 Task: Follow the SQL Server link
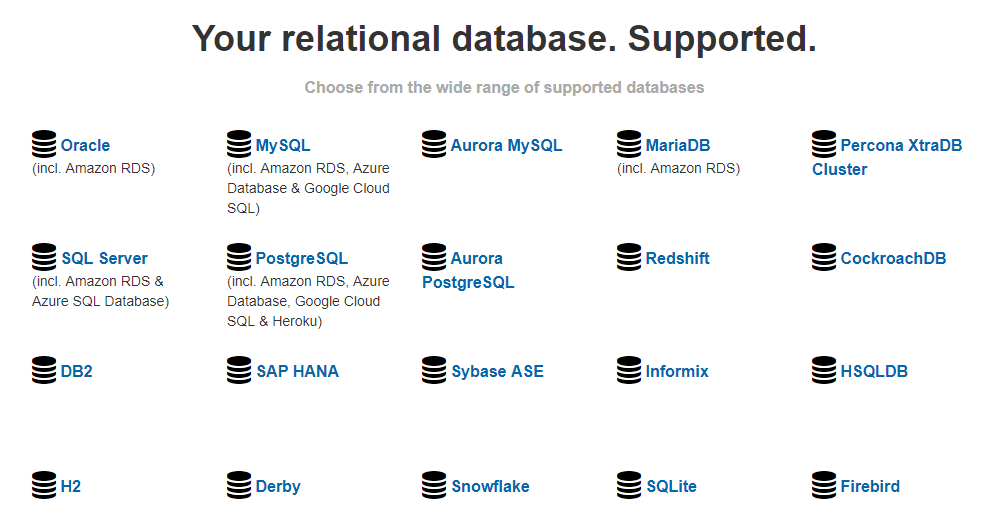(x=104, y=259)
